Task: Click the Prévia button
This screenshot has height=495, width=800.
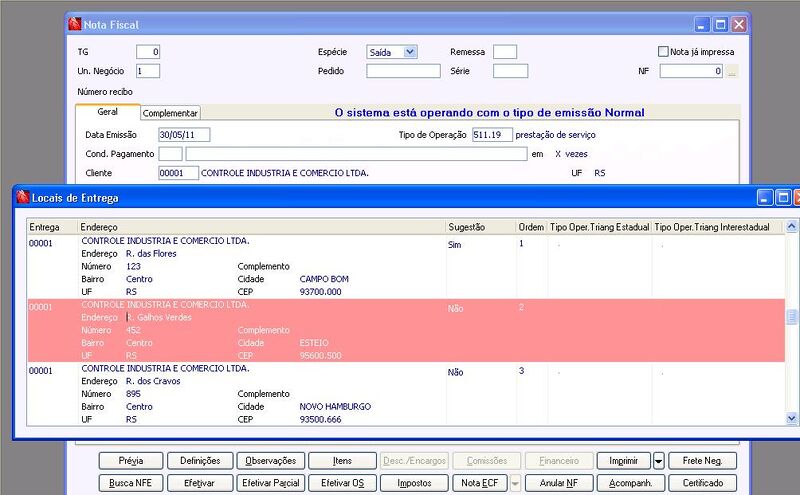Action: tap(131, 461)
